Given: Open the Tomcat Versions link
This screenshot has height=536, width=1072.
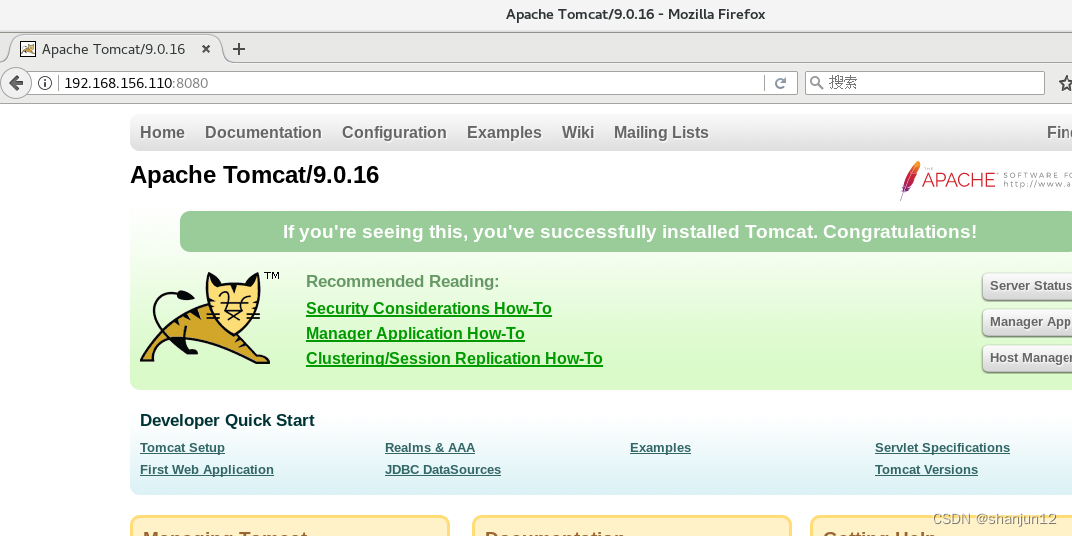Looking at the screenshot, I should point(926,470).
